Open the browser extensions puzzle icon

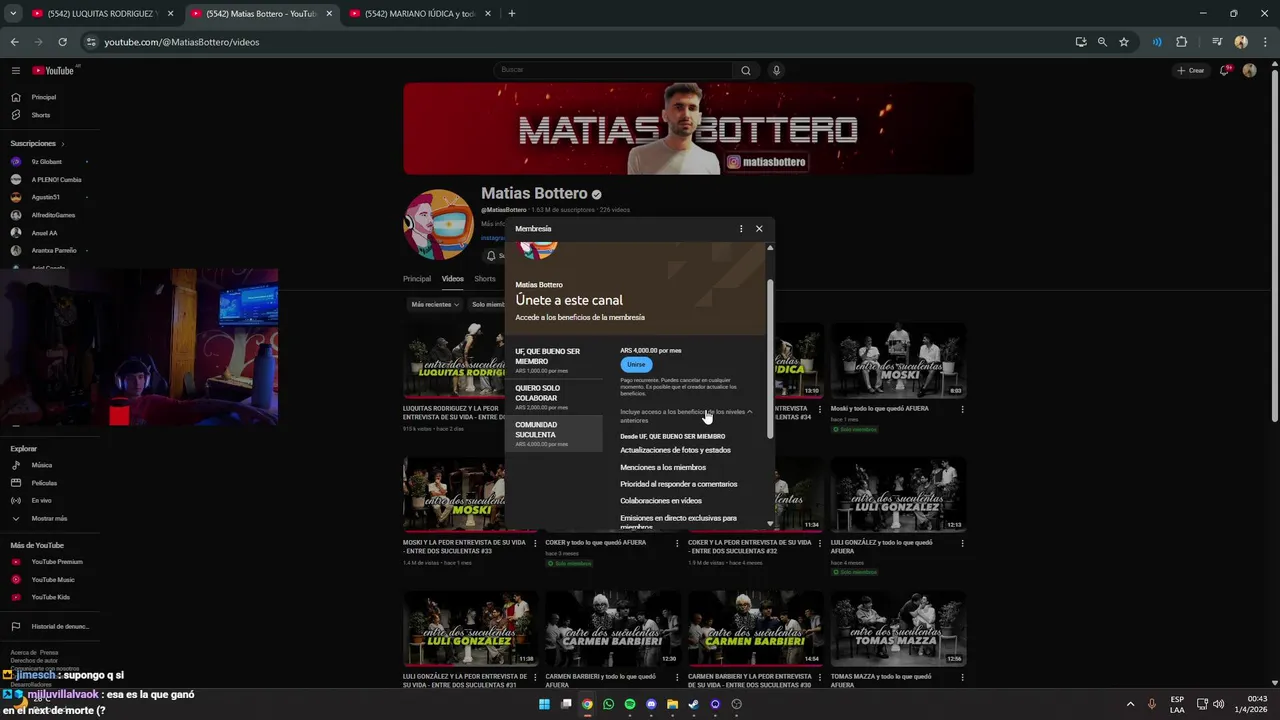coord(1182,42)
